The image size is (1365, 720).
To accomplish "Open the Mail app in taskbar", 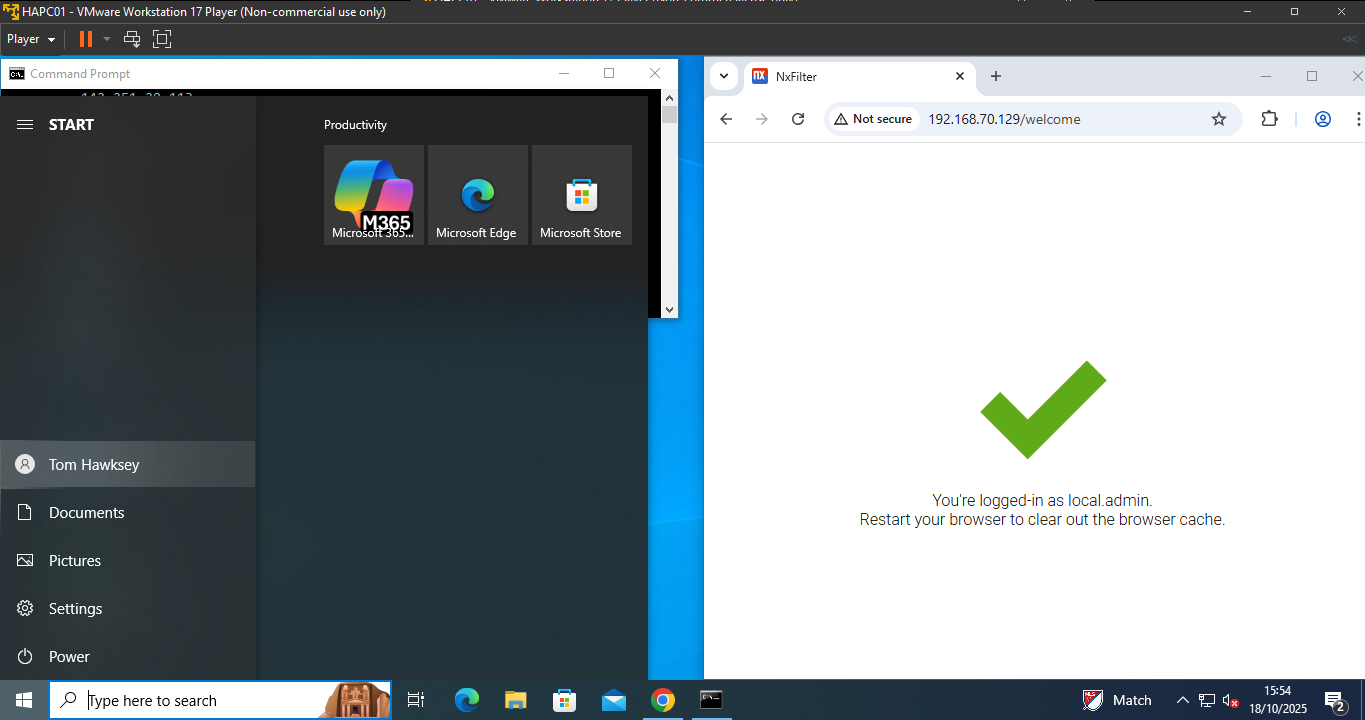I will (614, 700).
